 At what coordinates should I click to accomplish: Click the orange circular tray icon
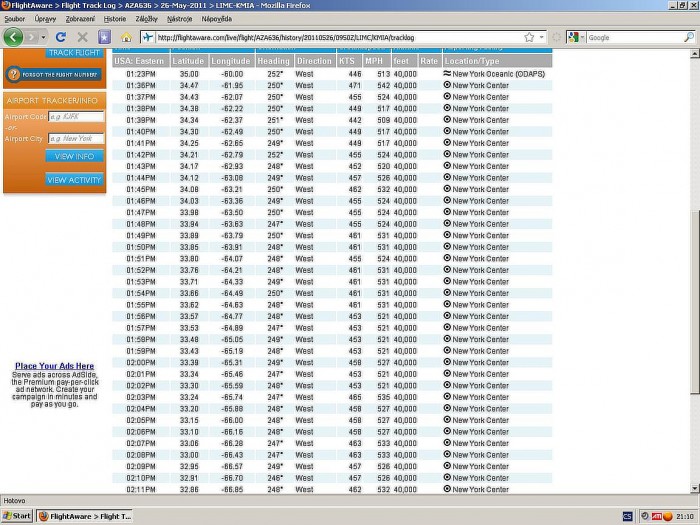point(667,517)
